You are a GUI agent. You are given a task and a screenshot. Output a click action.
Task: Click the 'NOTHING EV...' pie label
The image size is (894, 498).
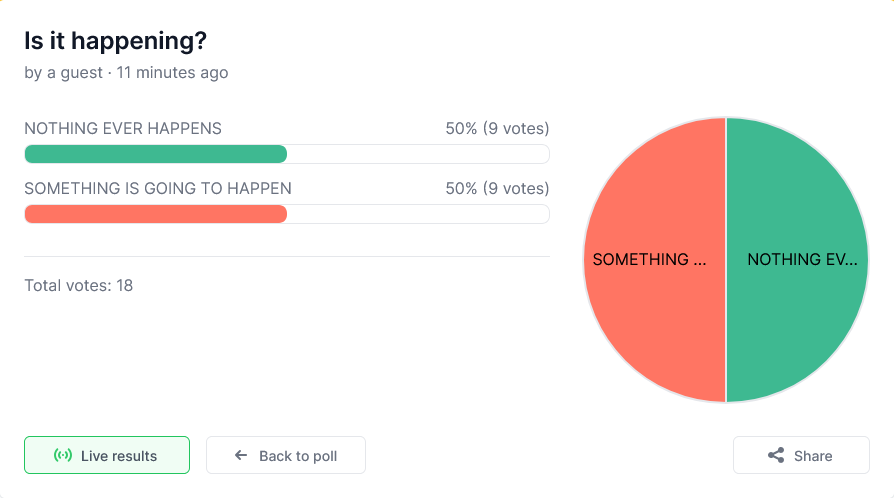tap(802, 260)
